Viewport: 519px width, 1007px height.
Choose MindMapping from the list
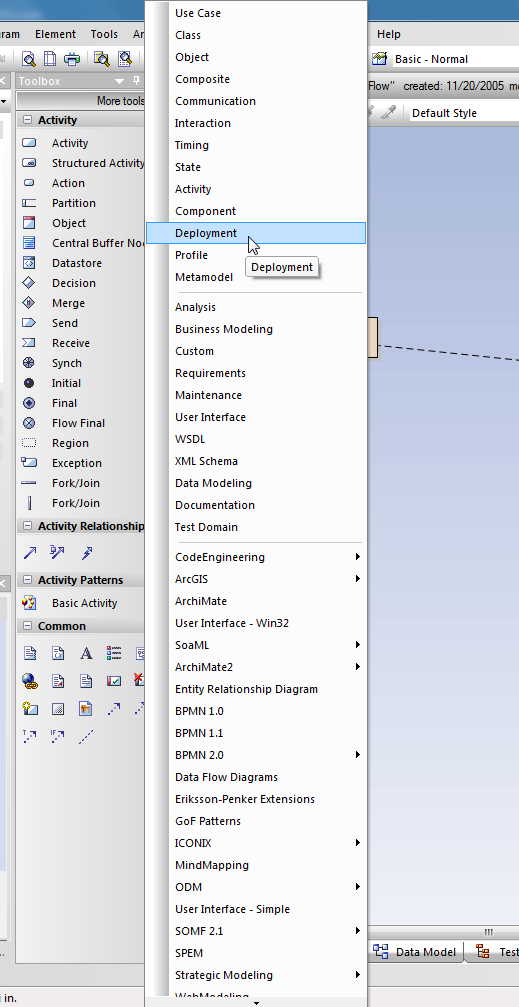(256, 864)
